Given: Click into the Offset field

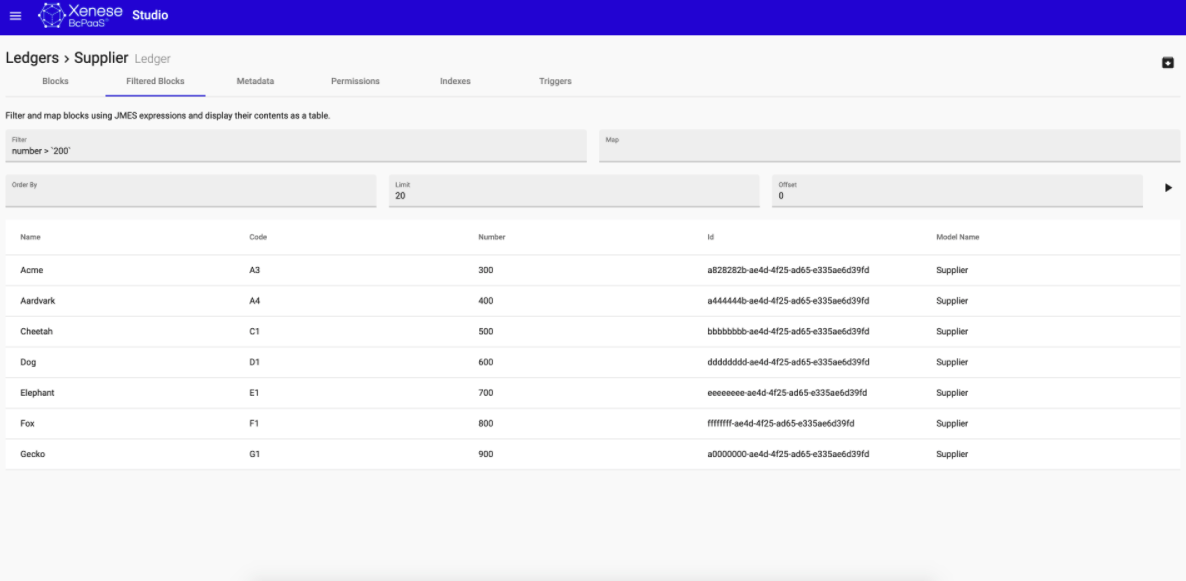Looking at the screenshot, I should [957, 191].
